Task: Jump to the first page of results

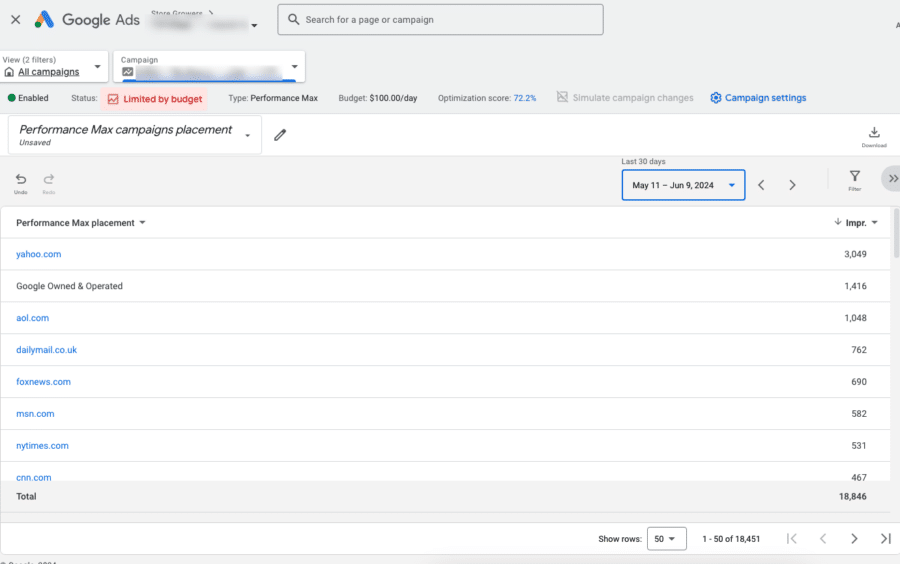Action: coord(792,538)
